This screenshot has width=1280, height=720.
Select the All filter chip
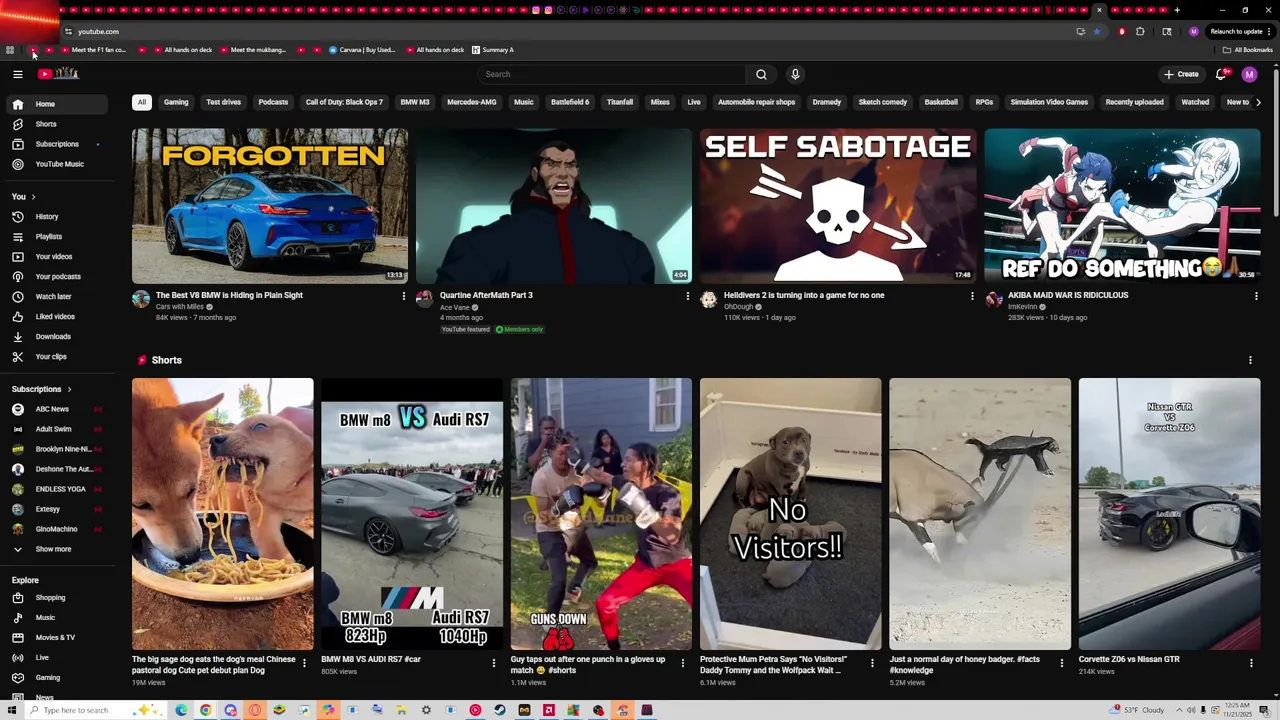[142, 102]
